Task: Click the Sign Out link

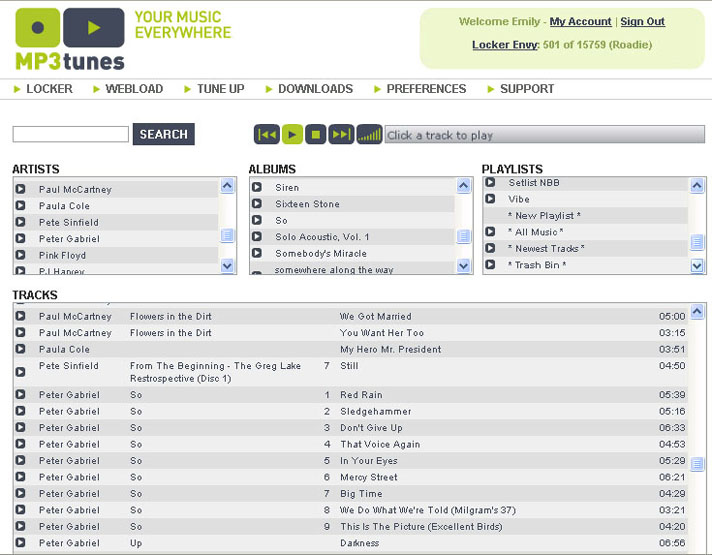Action: pyautogui.click(x=643, y=21)
